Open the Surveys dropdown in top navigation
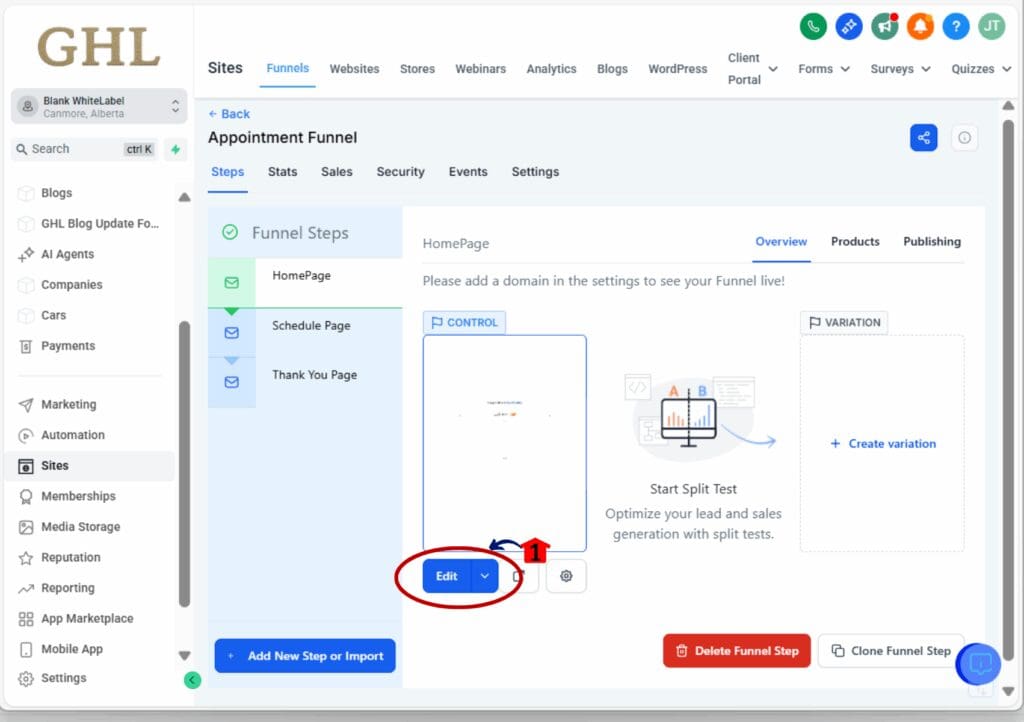The image size is (1024, 722). (x=900, y=69)
